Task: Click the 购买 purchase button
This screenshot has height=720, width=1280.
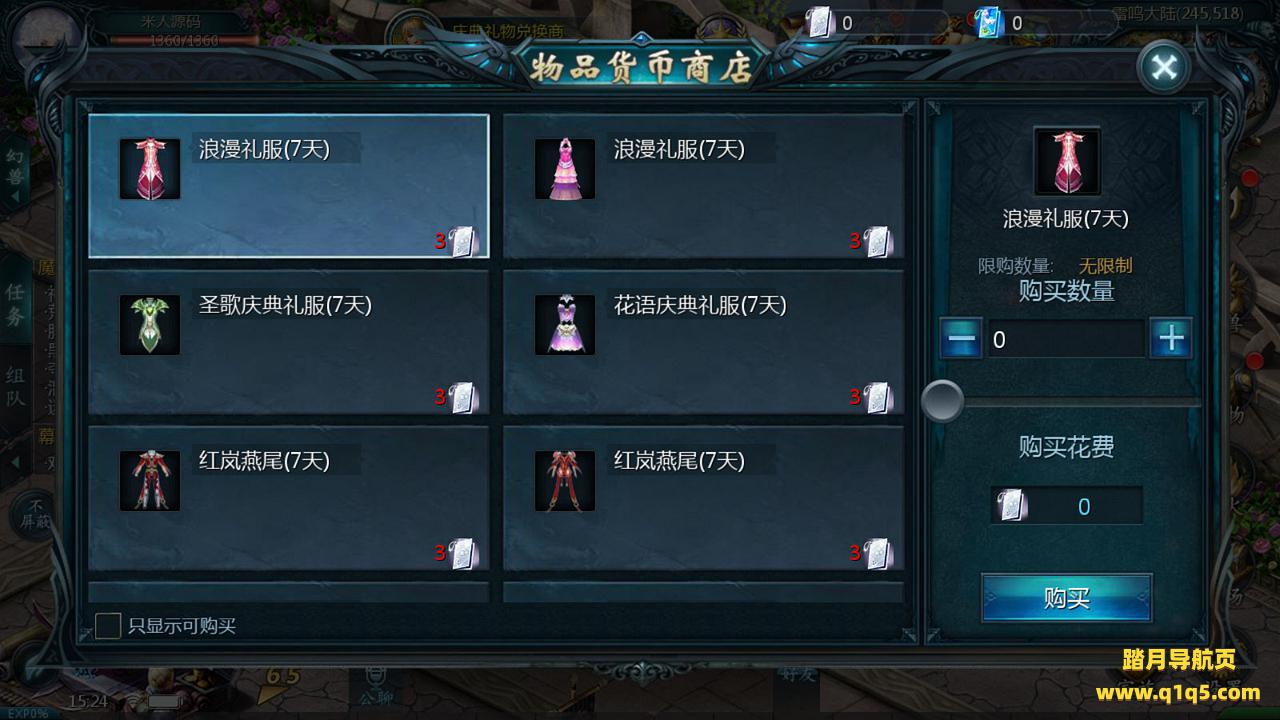Action: point(1067,598)
